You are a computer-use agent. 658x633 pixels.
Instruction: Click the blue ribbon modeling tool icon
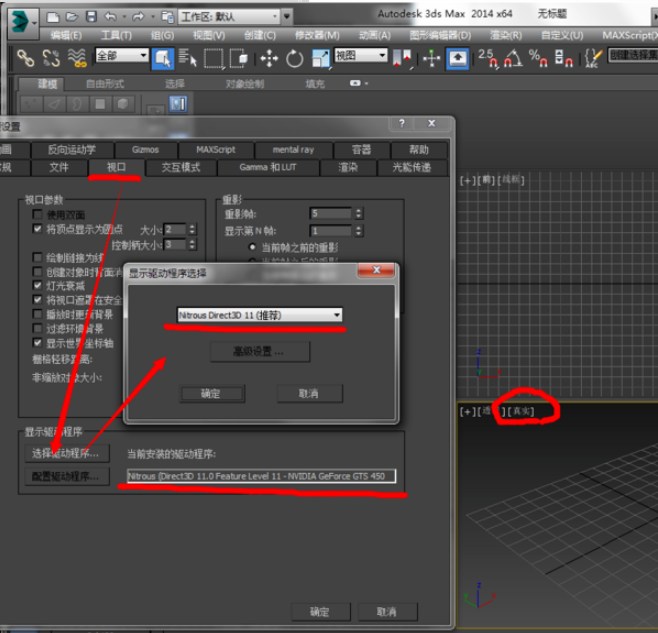point(178,104)
